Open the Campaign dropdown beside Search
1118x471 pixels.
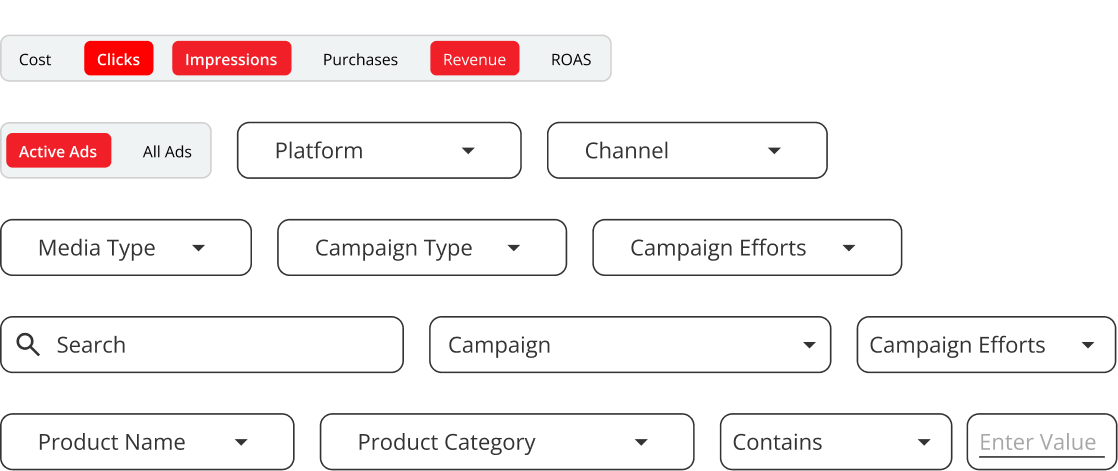[630, 345]
